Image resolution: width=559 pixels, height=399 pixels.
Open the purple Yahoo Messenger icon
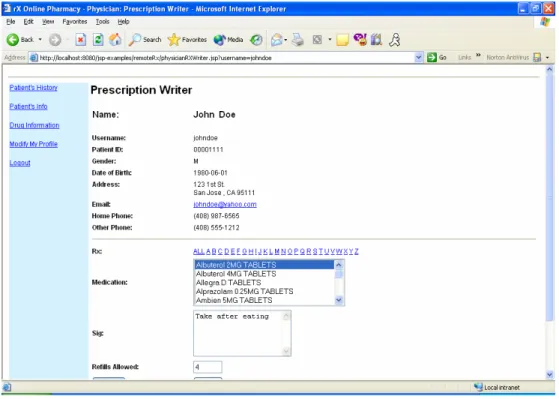[360, 39]
